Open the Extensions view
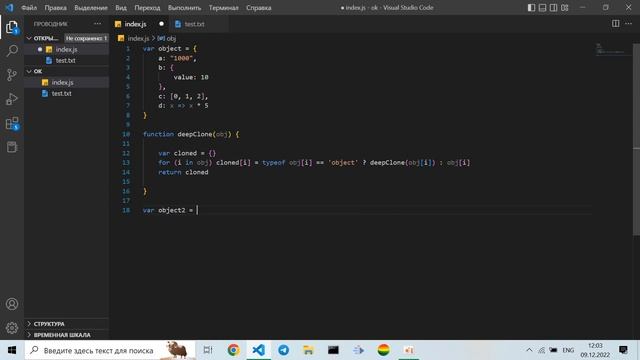Image resolution: width=640 pixels, height=360 pixels. click(12, 123)
